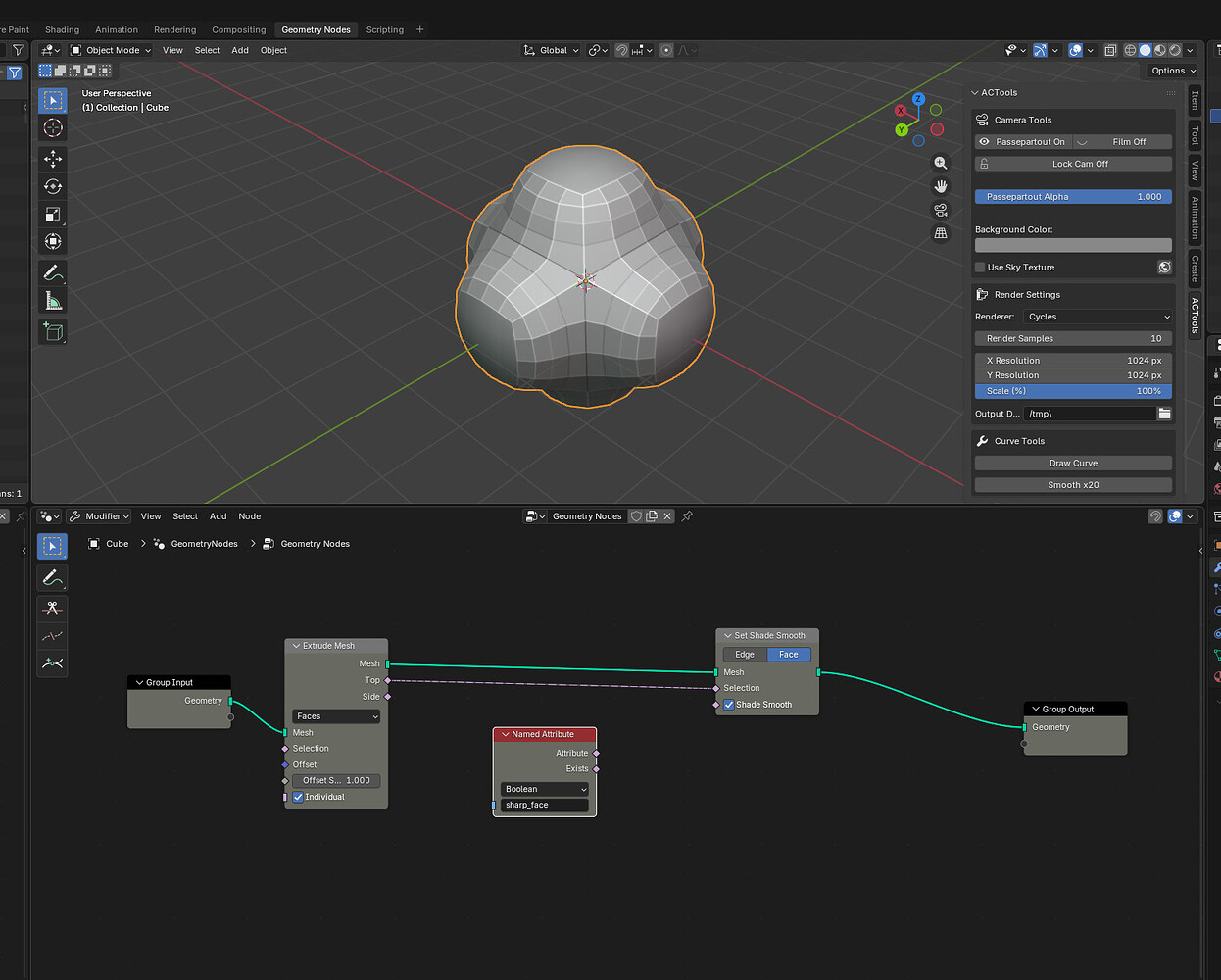Click the viewport zoom magnifier icon
This screenshot has width=1221, height=980.
coord(941,163)
